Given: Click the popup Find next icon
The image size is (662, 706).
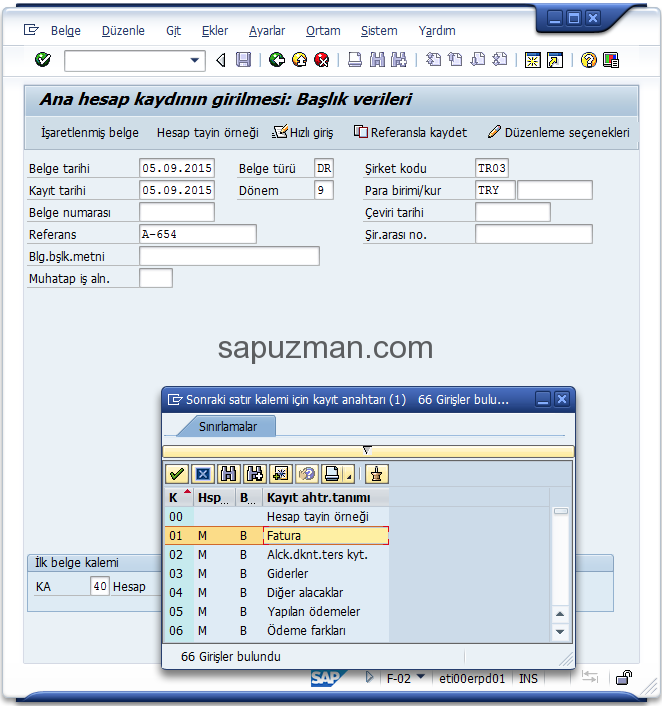Looking at the screenshot, I should pyautogui.click(x=254, y=474).
